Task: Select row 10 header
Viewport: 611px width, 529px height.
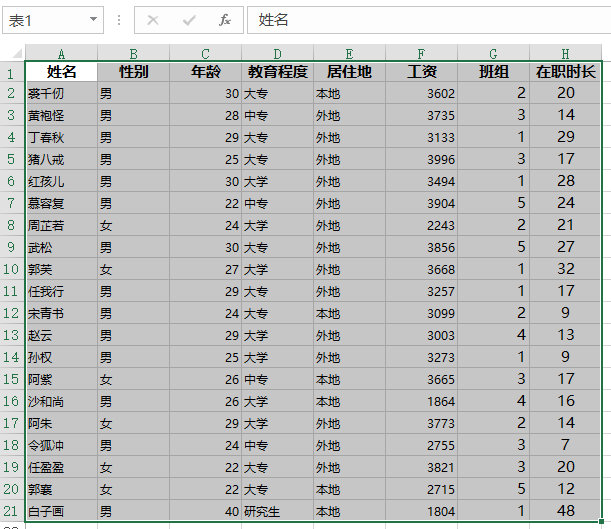Action: click(x=12, y=269)
